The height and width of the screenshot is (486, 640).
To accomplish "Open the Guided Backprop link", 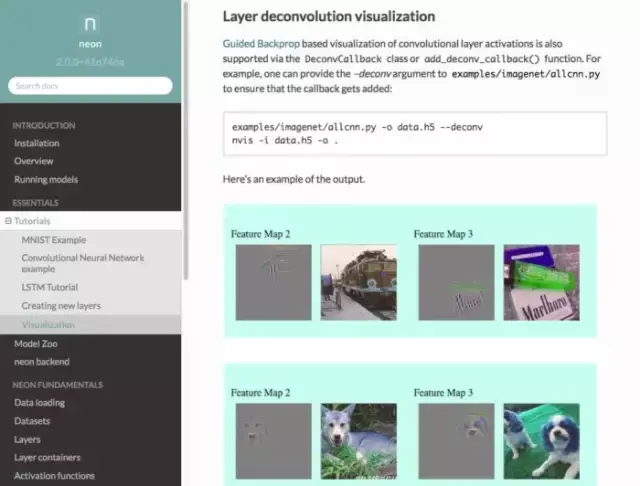I will click(x=261, y=44).
